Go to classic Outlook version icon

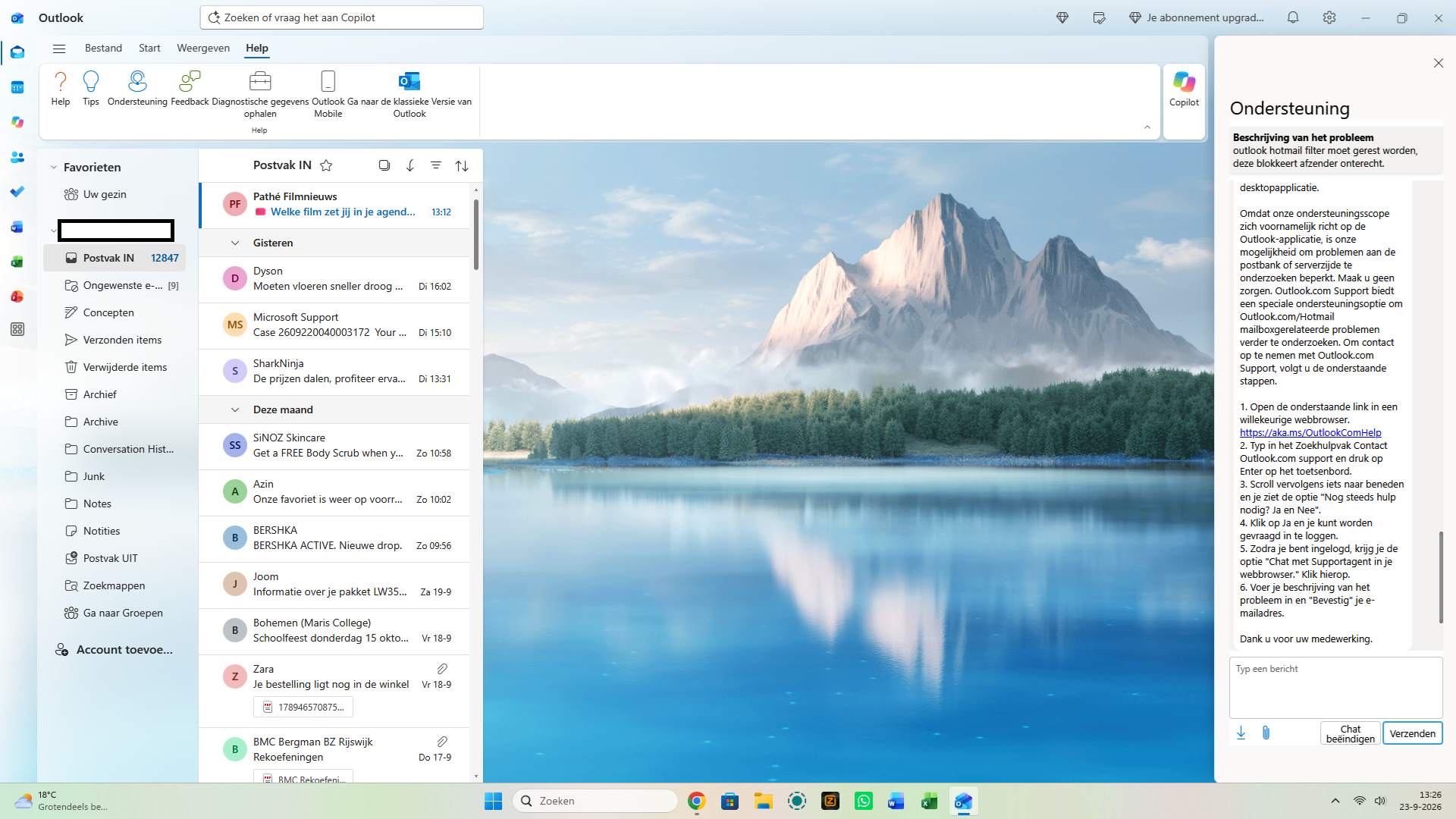click(409, 81)
